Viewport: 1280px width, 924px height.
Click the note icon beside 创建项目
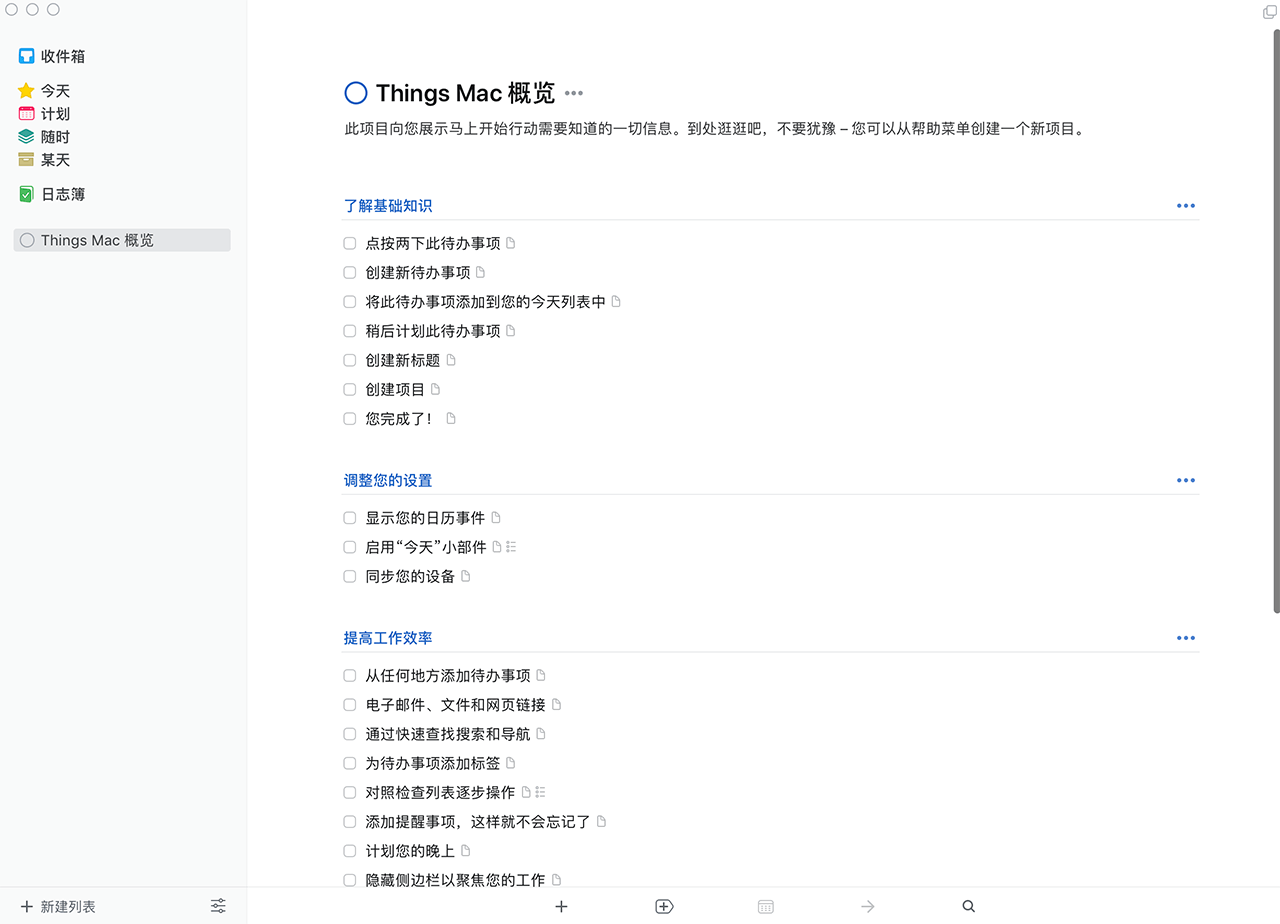pos(436,389)
